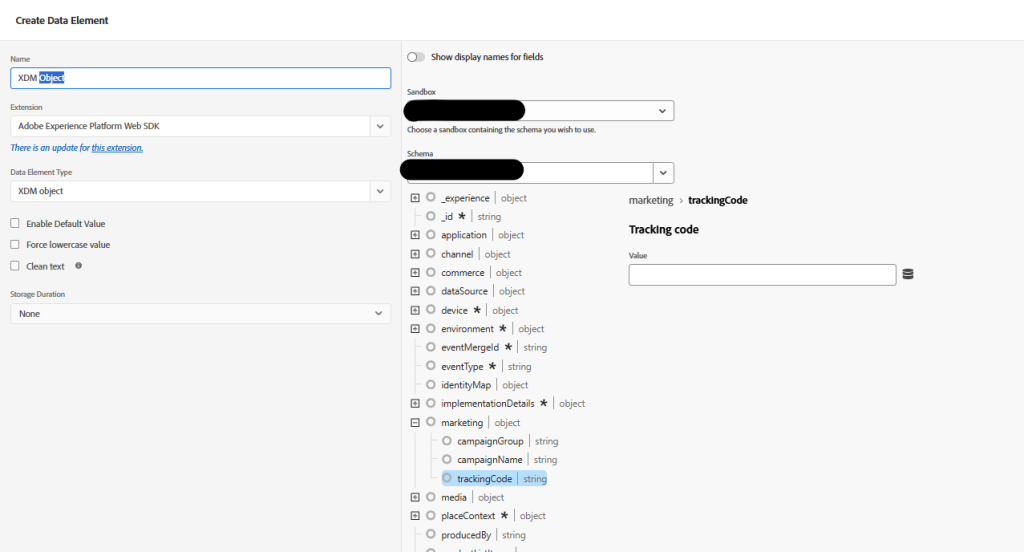Viewport: 1024px width, 552px height.
Task: Select the dataSource radio circle
Action: tap(430, 291)
